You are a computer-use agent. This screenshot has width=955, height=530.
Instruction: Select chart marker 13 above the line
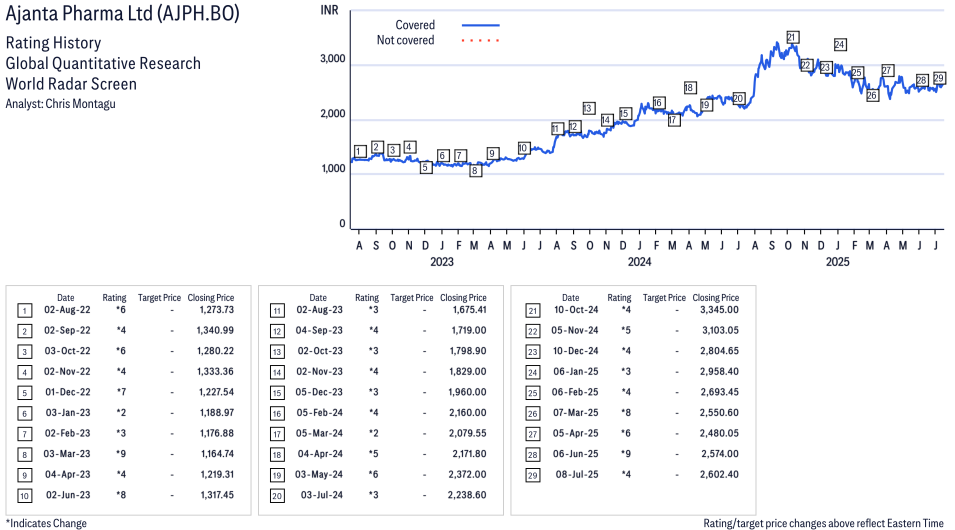[588, 108]
